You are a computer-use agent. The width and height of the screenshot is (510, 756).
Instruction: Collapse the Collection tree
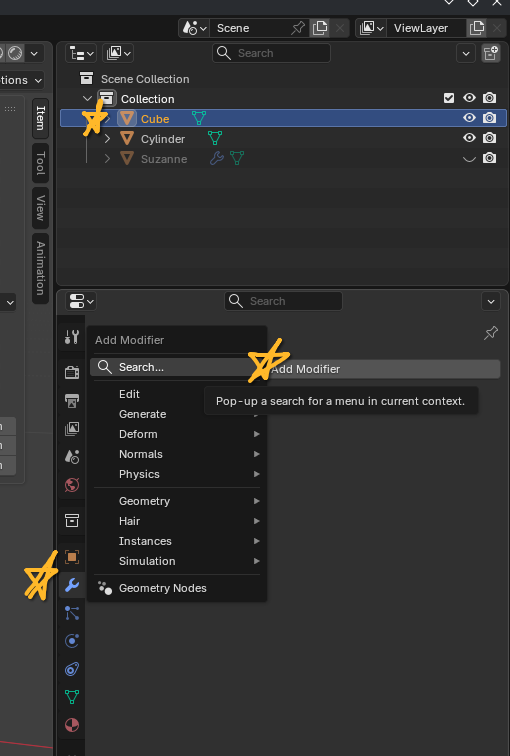pyautogui.click(x=87, y=98)
